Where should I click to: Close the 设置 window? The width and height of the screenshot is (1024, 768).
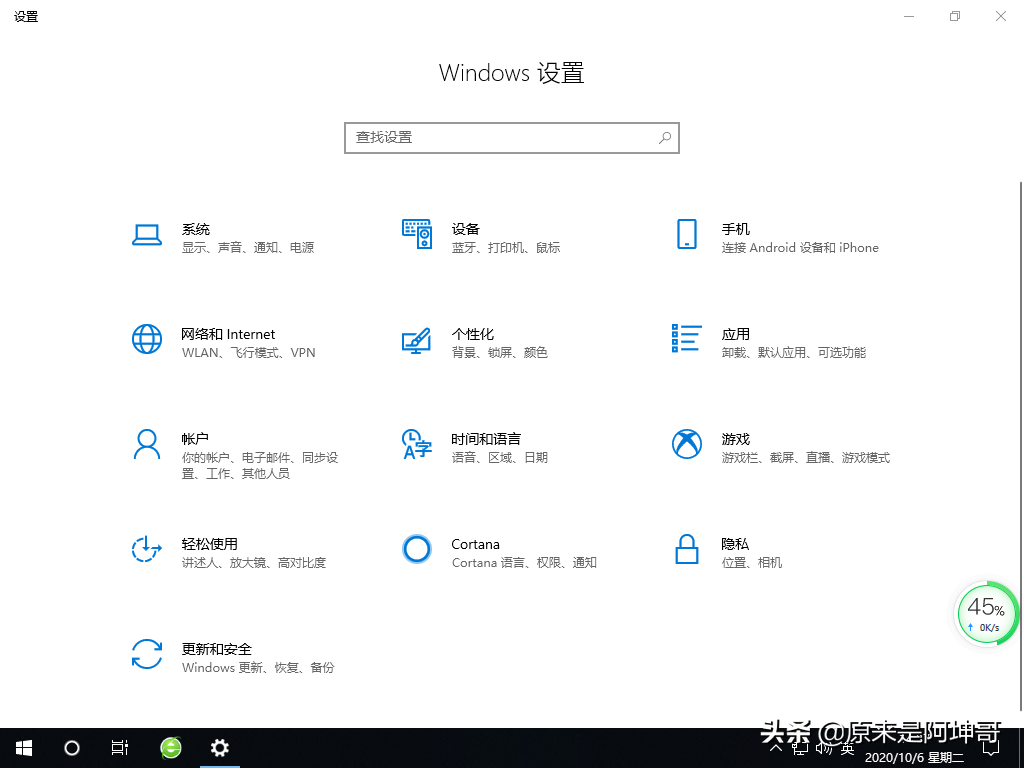pos(1000,16)
